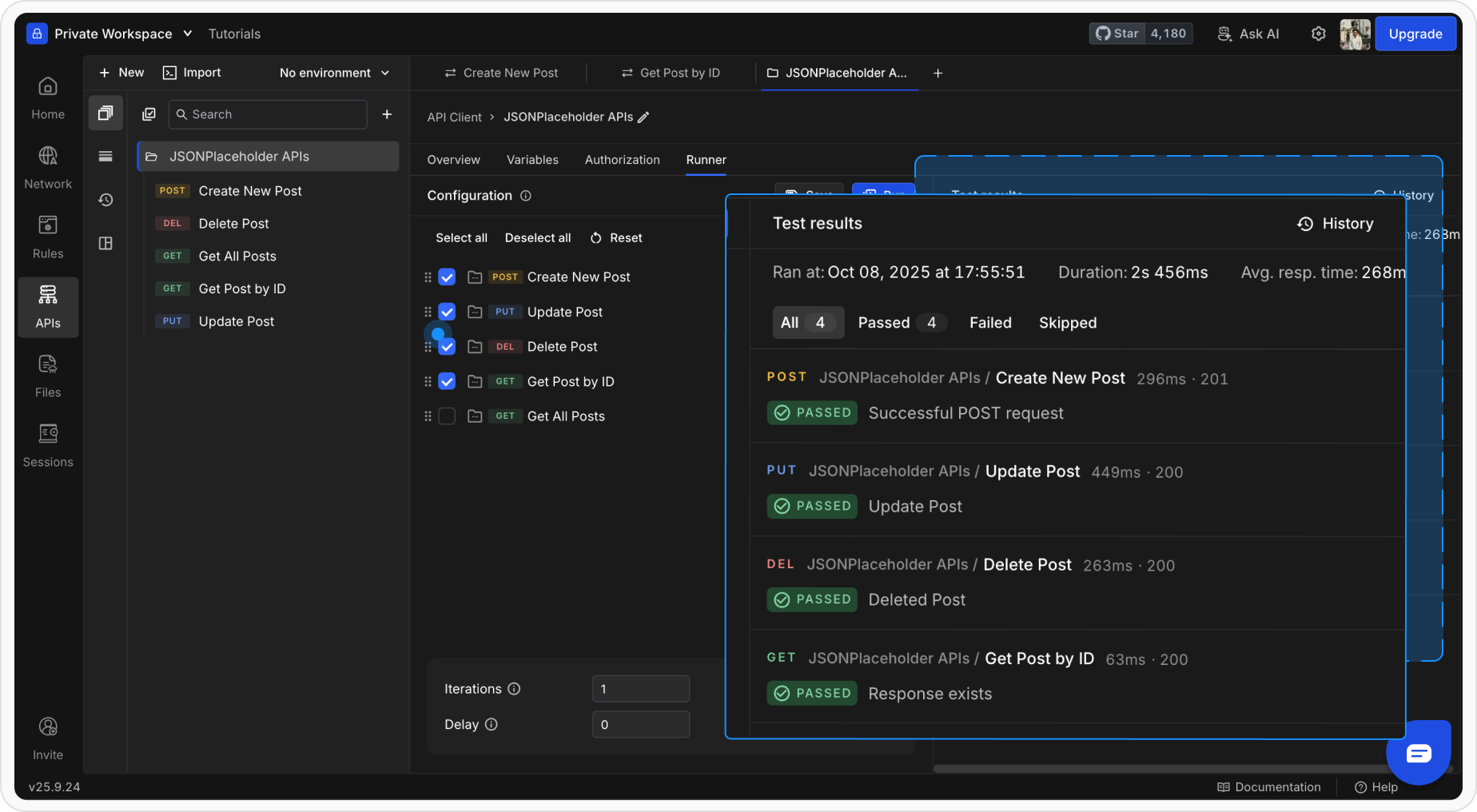Open the Files section
1477x812 pixels.
(48, 375)
